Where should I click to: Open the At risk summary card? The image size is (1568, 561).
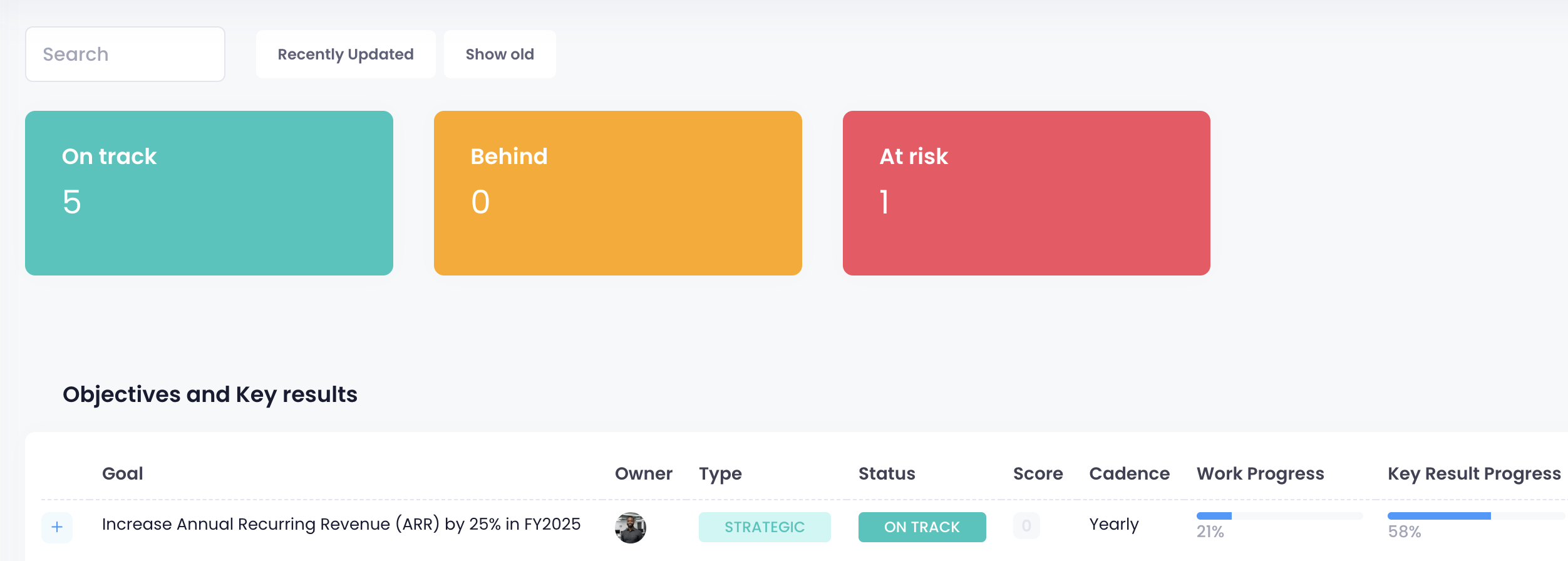coord(1026,192)
